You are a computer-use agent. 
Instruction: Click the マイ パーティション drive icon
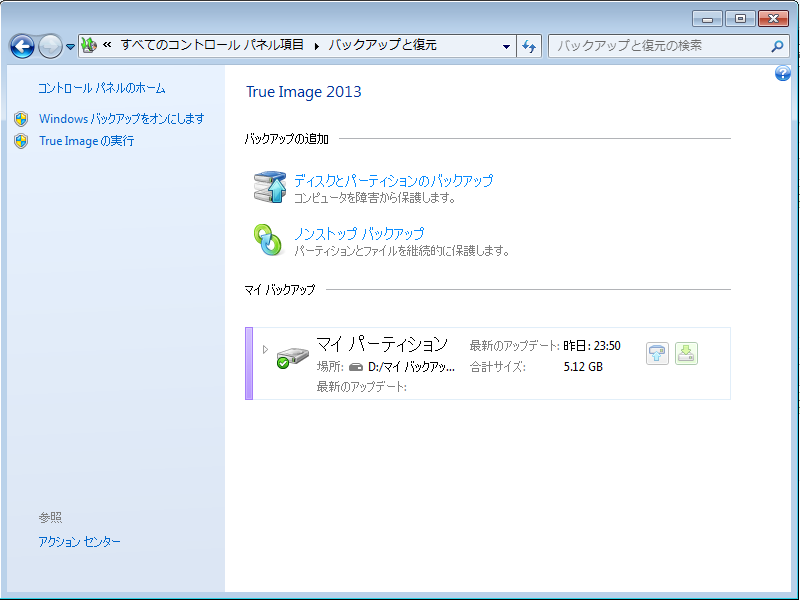(292, 358)
